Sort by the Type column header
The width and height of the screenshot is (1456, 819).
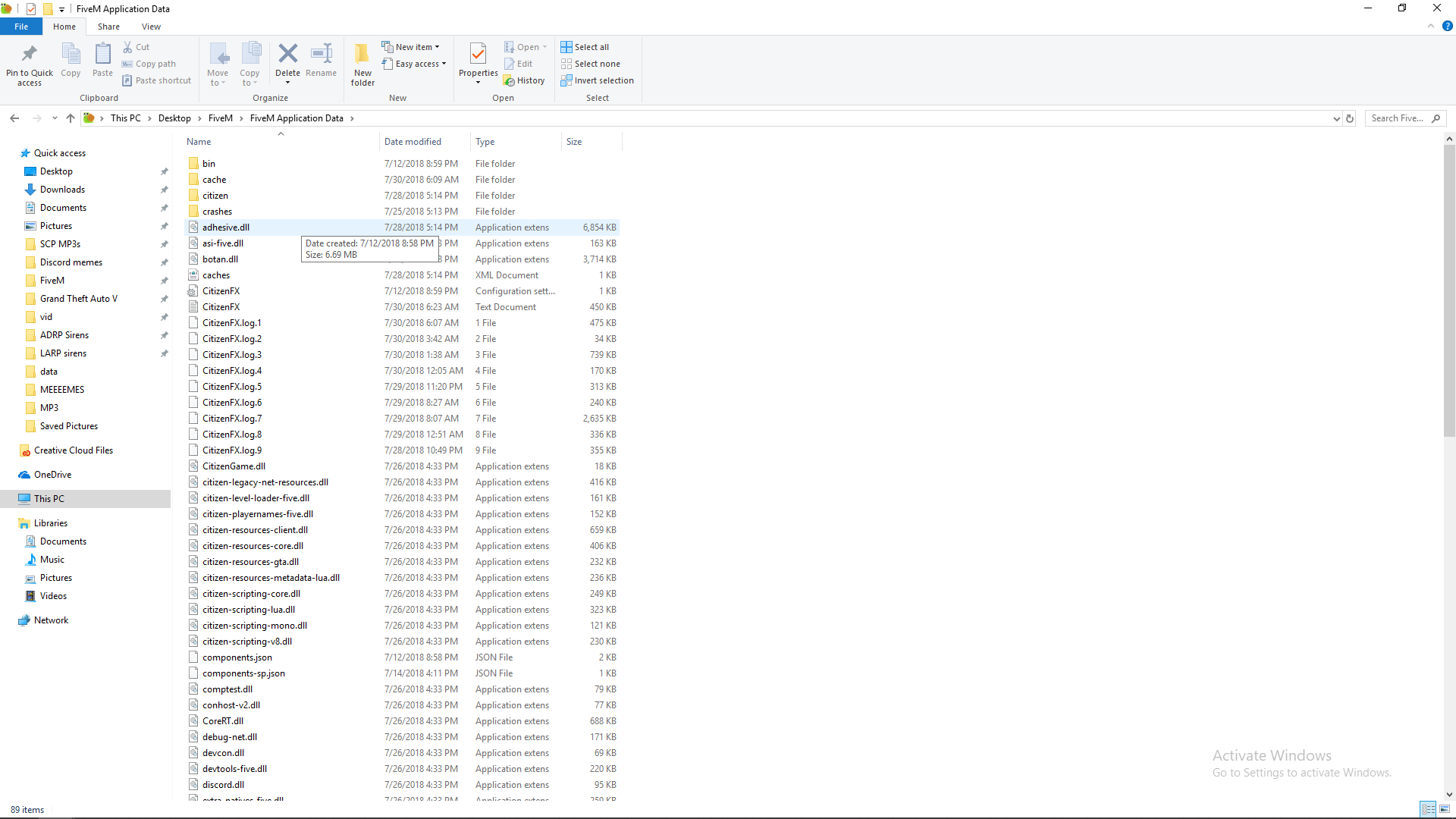click(x=516, y=142)
